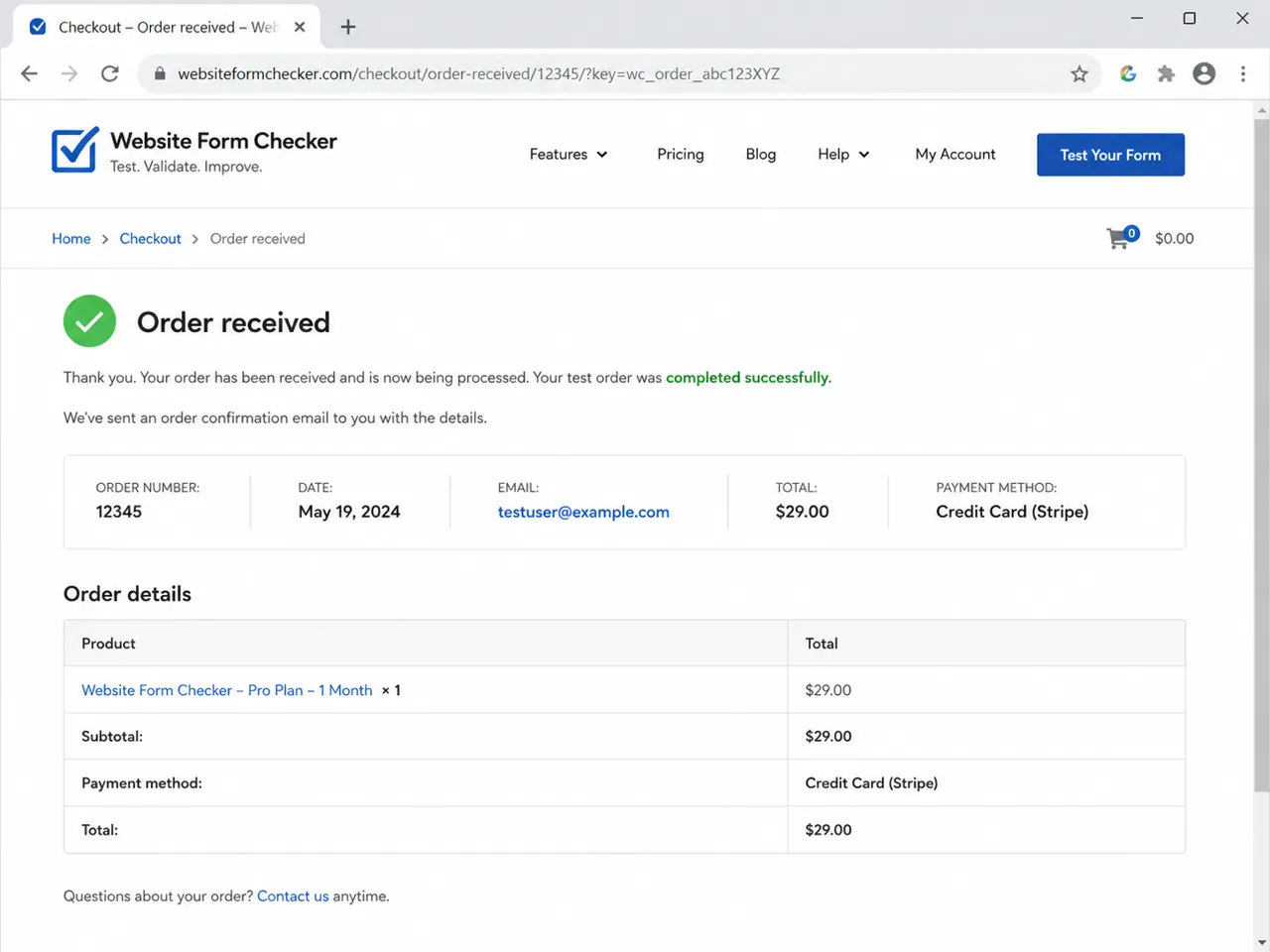Image resolution: width=1270 pixels, height=952 pixels.
Task: Open the Blog menu item
Action: click(x=761, y=154)
